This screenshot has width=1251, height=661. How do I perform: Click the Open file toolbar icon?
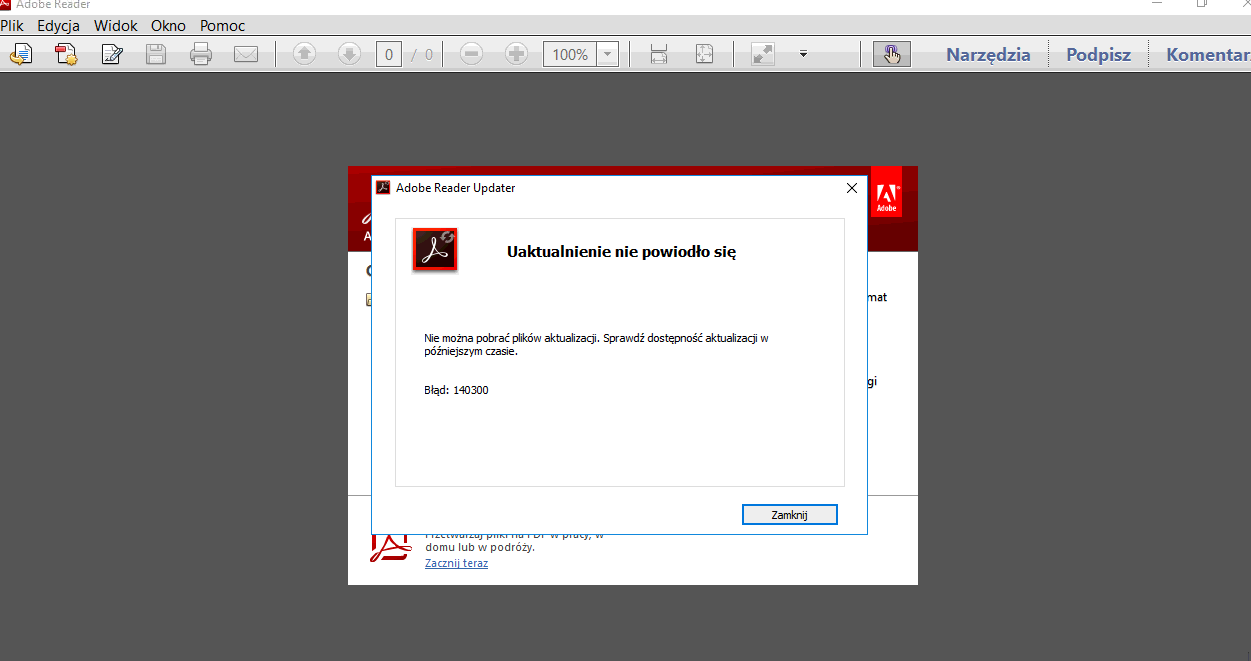tap(20, 55)
